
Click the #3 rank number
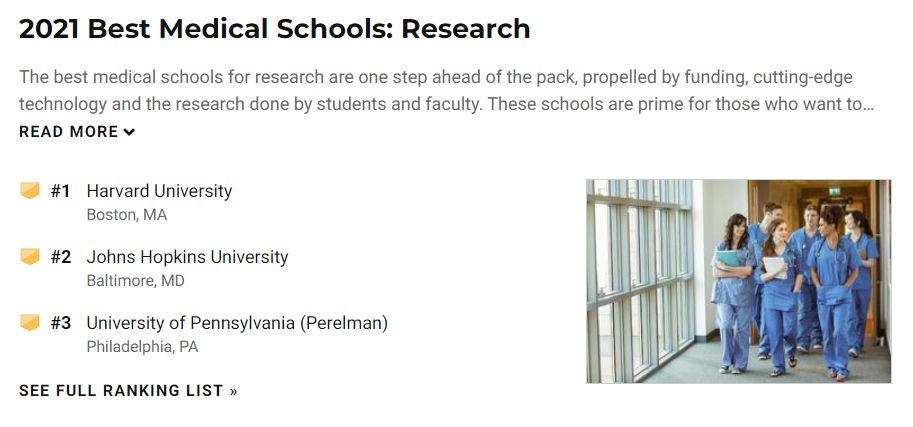click(x=61, y=323)
